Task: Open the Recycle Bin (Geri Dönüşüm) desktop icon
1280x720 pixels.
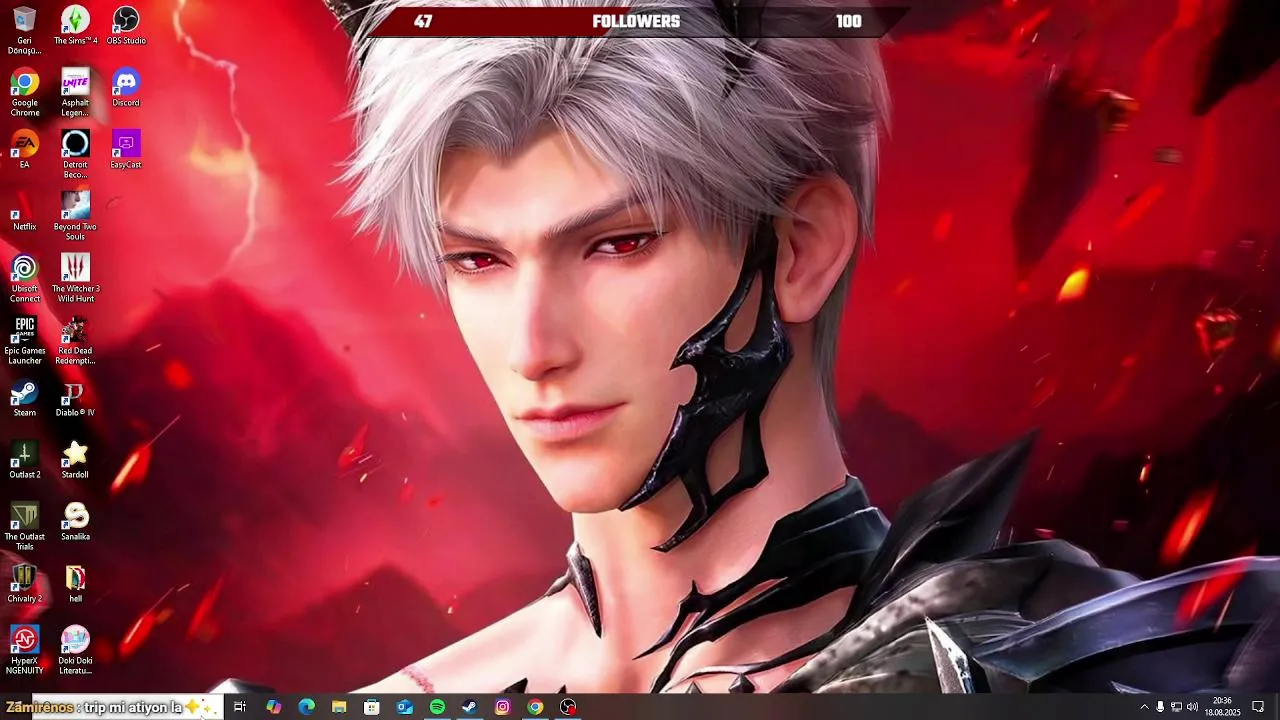Action: pyautogui.click(x=25, y=30)
